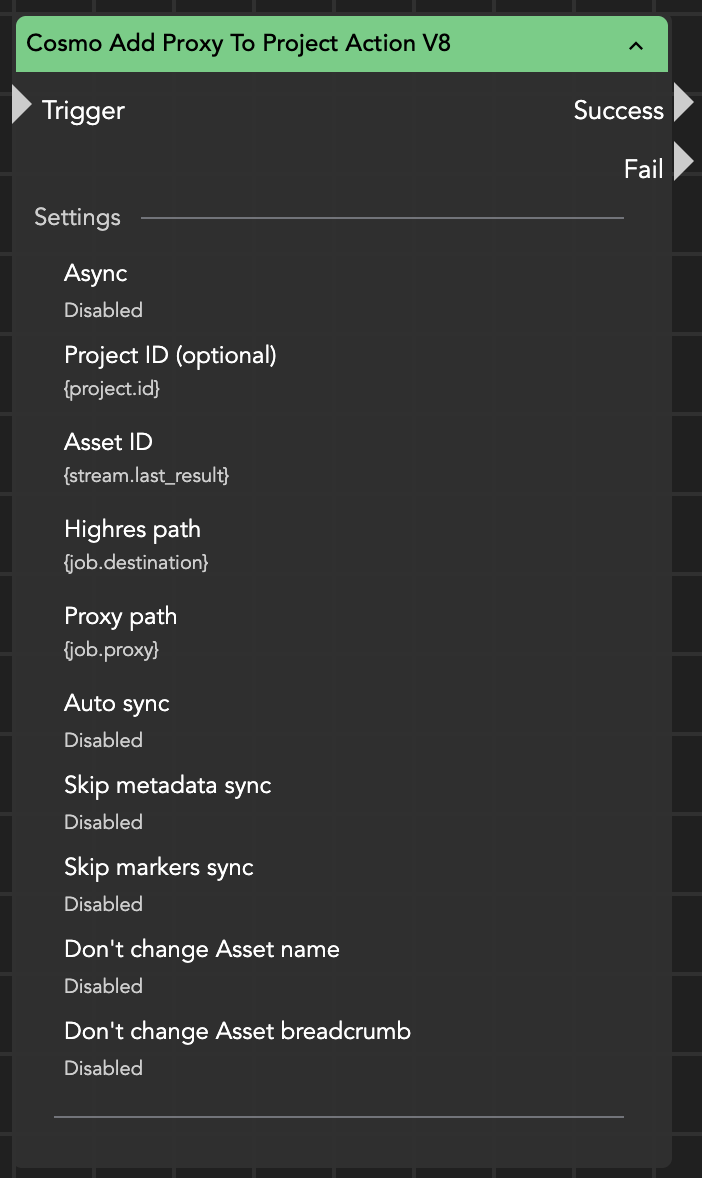Toggle Auto sync Disabled value
The height and width of the screenshot is (1178, 702).
point(103,740)
